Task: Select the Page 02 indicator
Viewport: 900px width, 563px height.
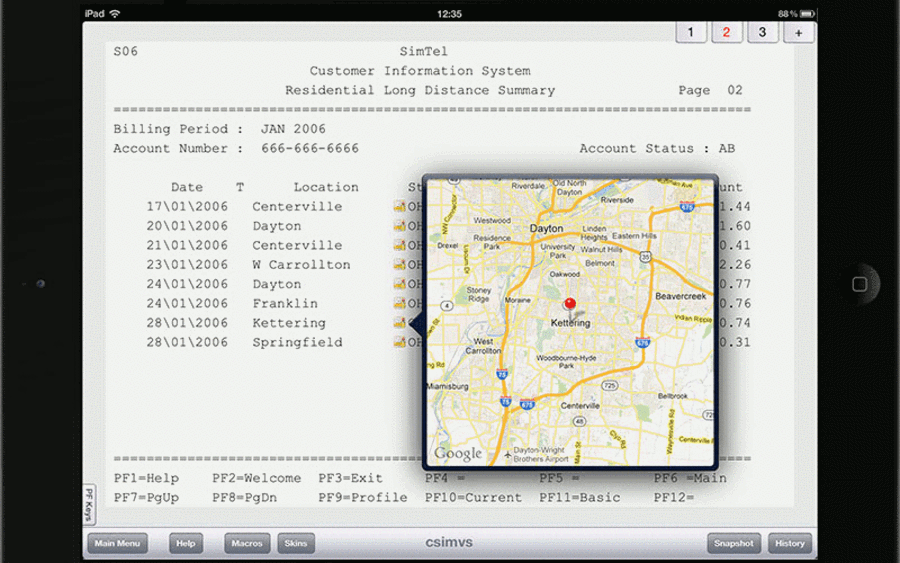Action: [x=711, y=90]
